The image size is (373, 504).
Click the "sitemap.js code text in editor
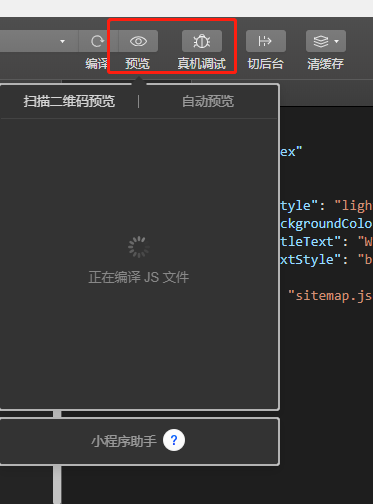point(330,296)
